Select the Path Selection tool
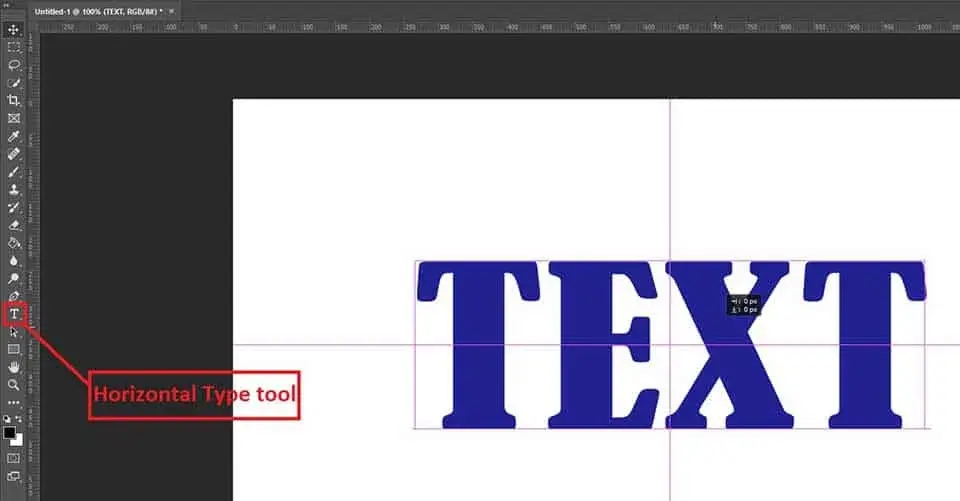 pyautogui.click(x=13, y=332)
